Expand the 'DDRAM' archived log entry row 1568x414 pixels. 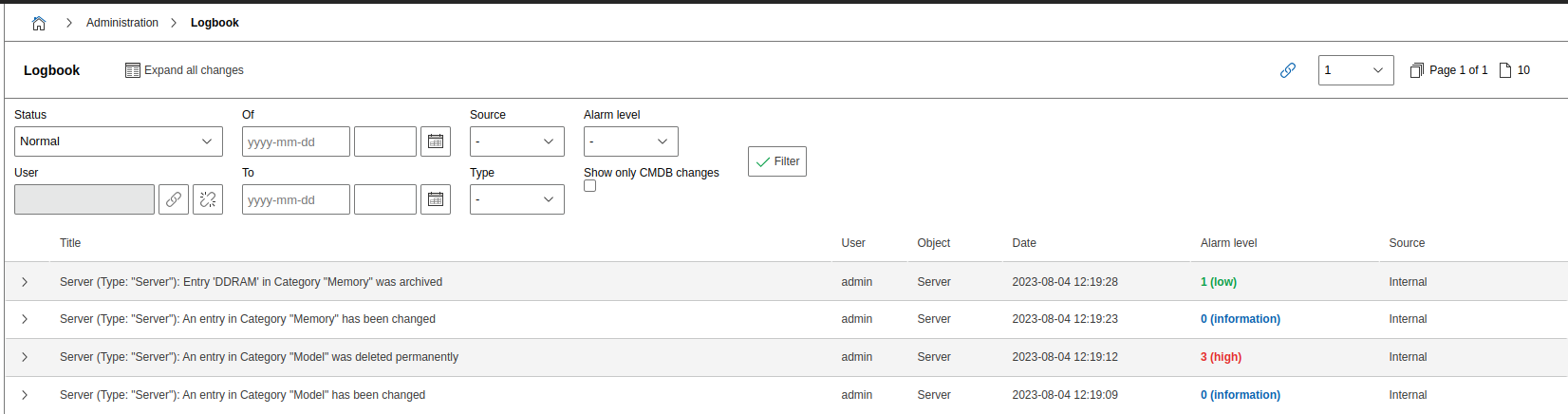[x=25, y=282]
